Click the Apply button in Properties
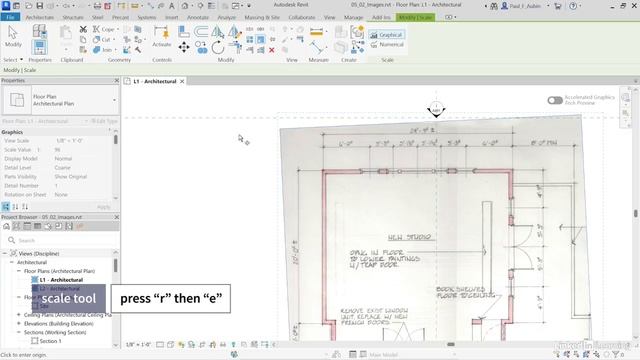The height and width of the screenshot is (360, 640). point(104,207)
